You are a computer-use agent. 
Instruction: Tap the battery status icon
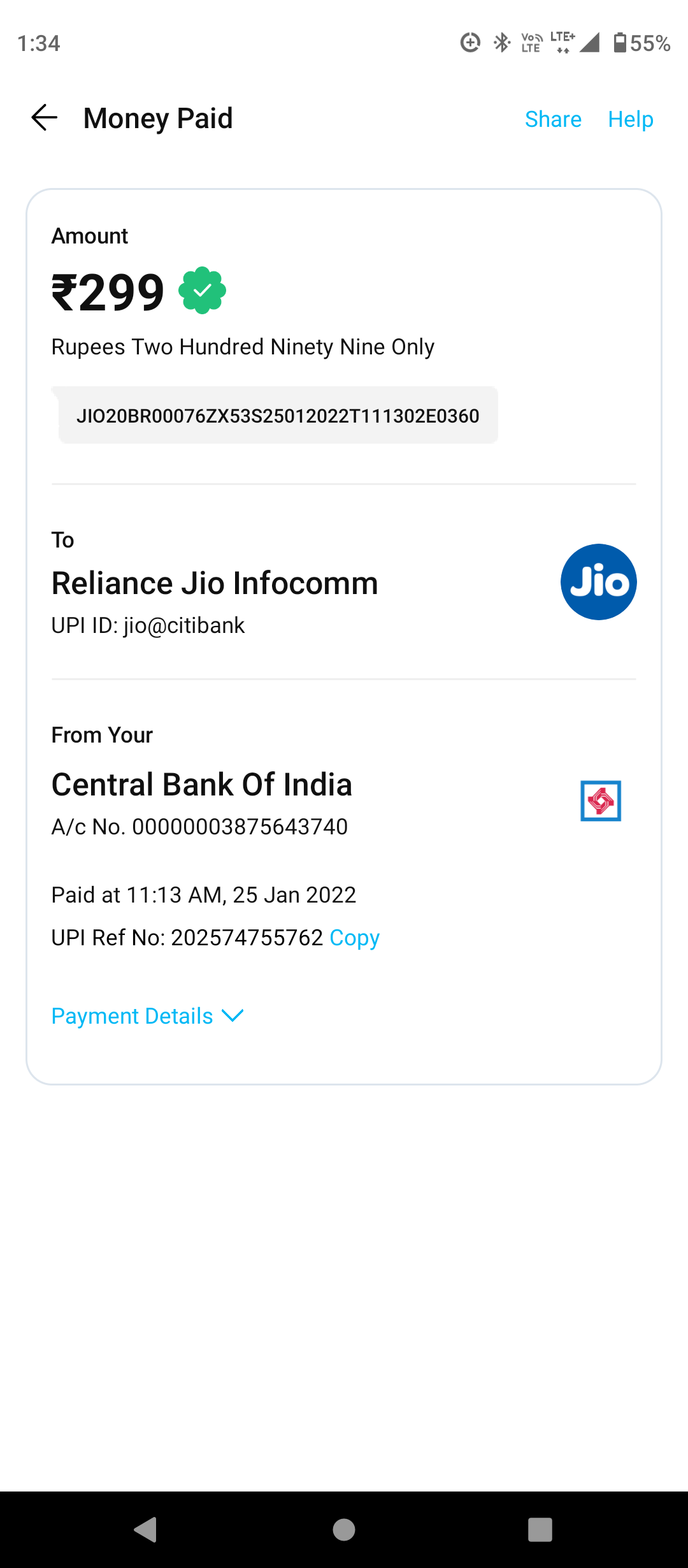coord(620,43)
